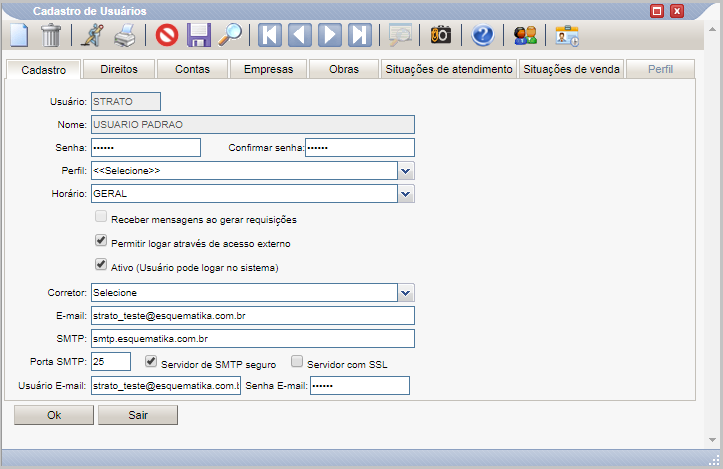Open the disabled Perfil tab
Image resolution: width=723 pixels, height=469 pixels.
click(660, 69)
